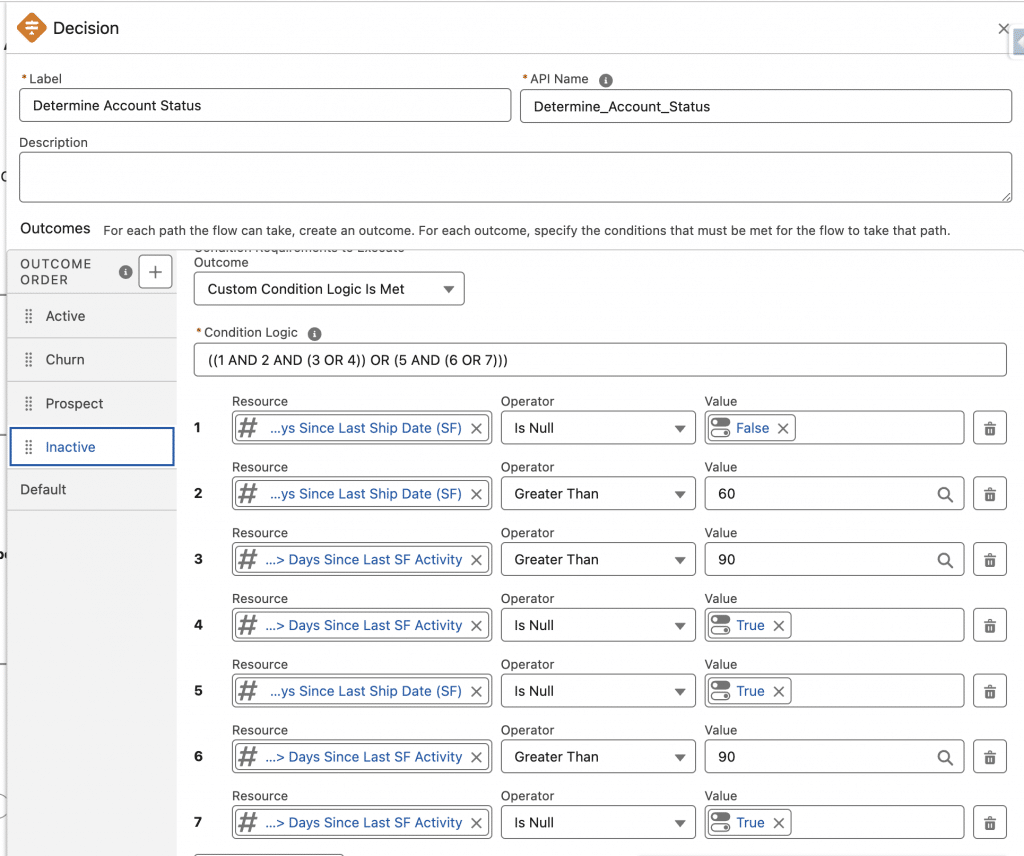The width and height of the screenshot is (1024, 856).
Task: Add a new outcome with plus button
Action: tap(155, 272)
